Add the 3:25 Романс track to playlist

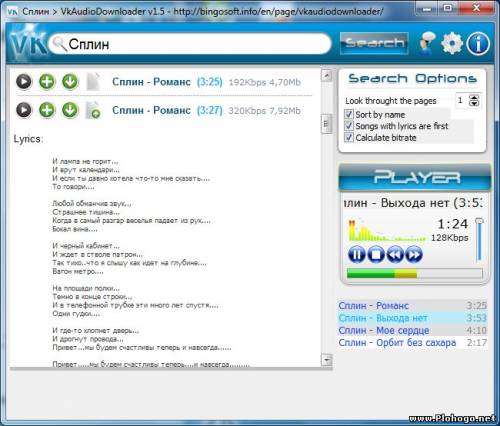tap(47, 82)
